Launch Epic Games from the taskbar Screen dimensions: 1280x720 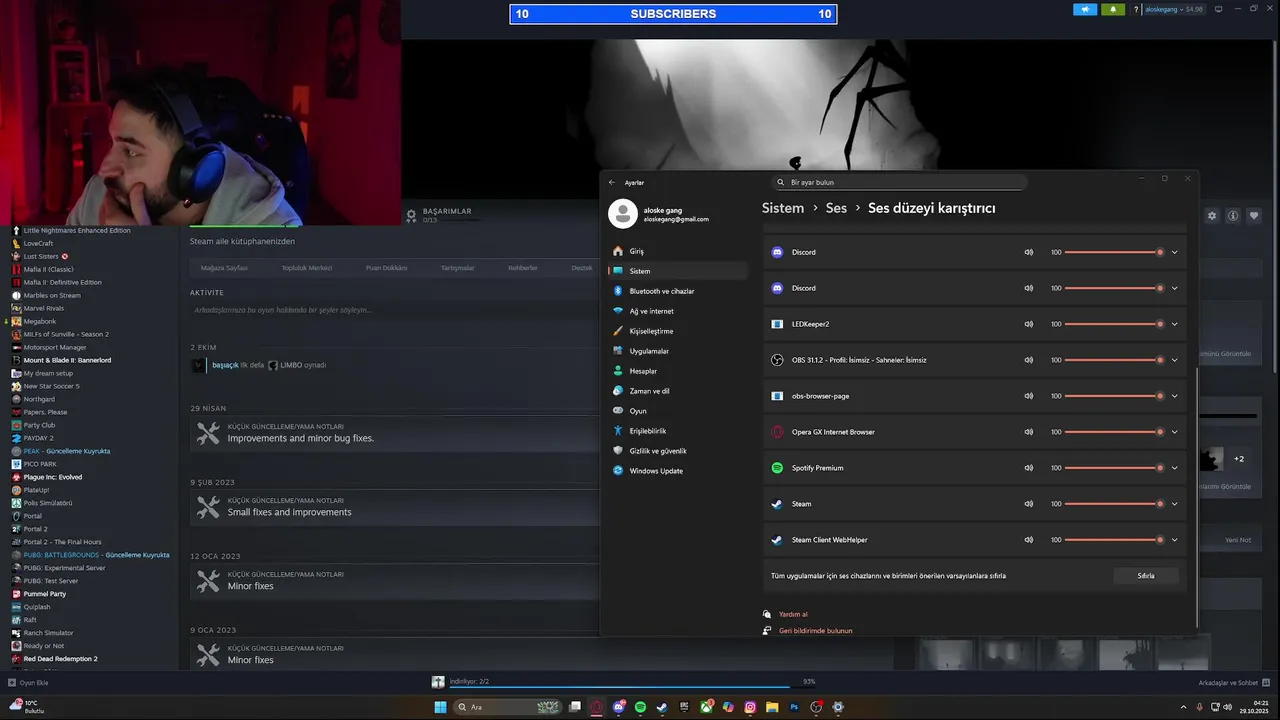[684, 707]
